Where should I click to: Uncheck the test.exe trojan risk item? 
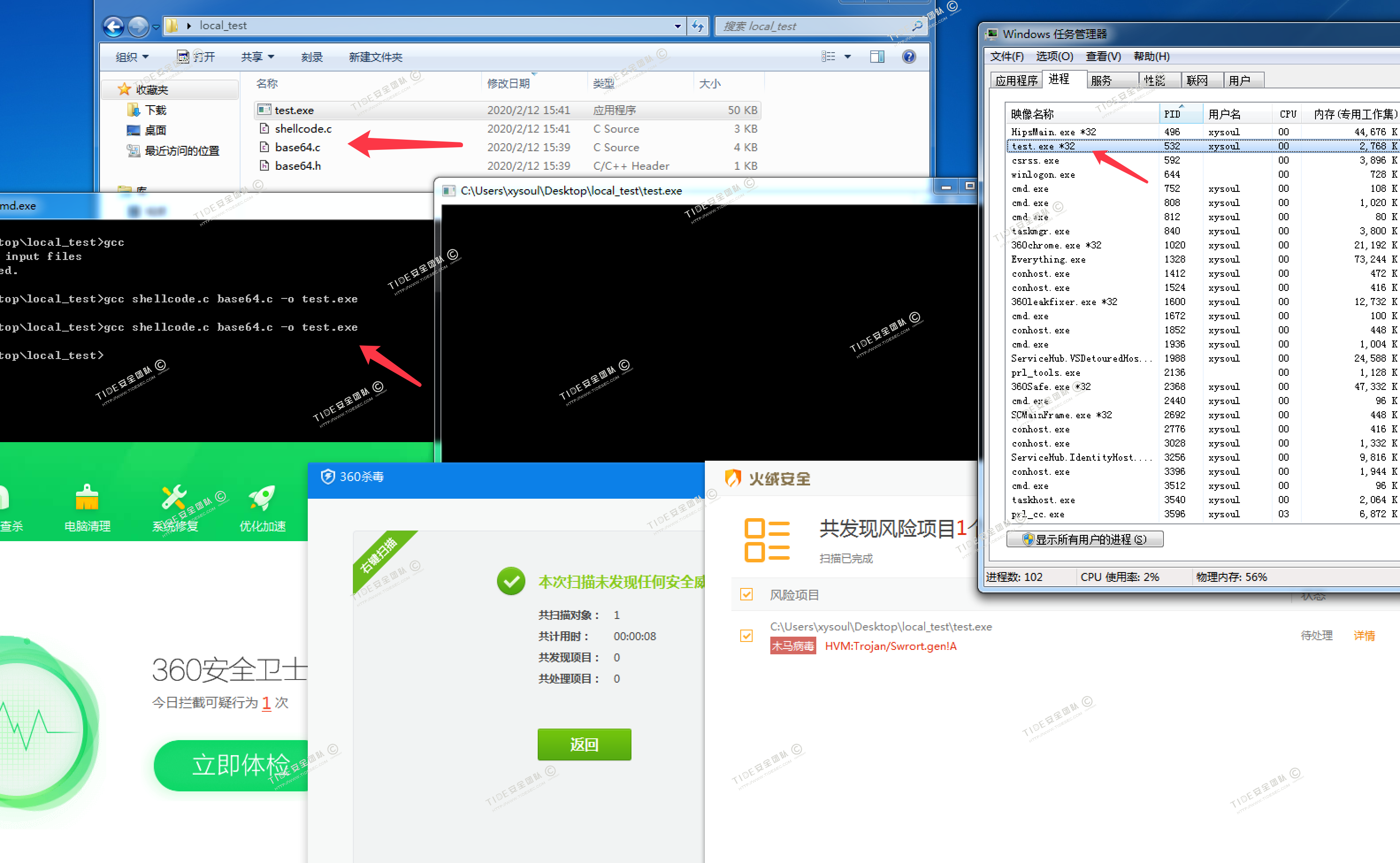click(x=746, y=635)
